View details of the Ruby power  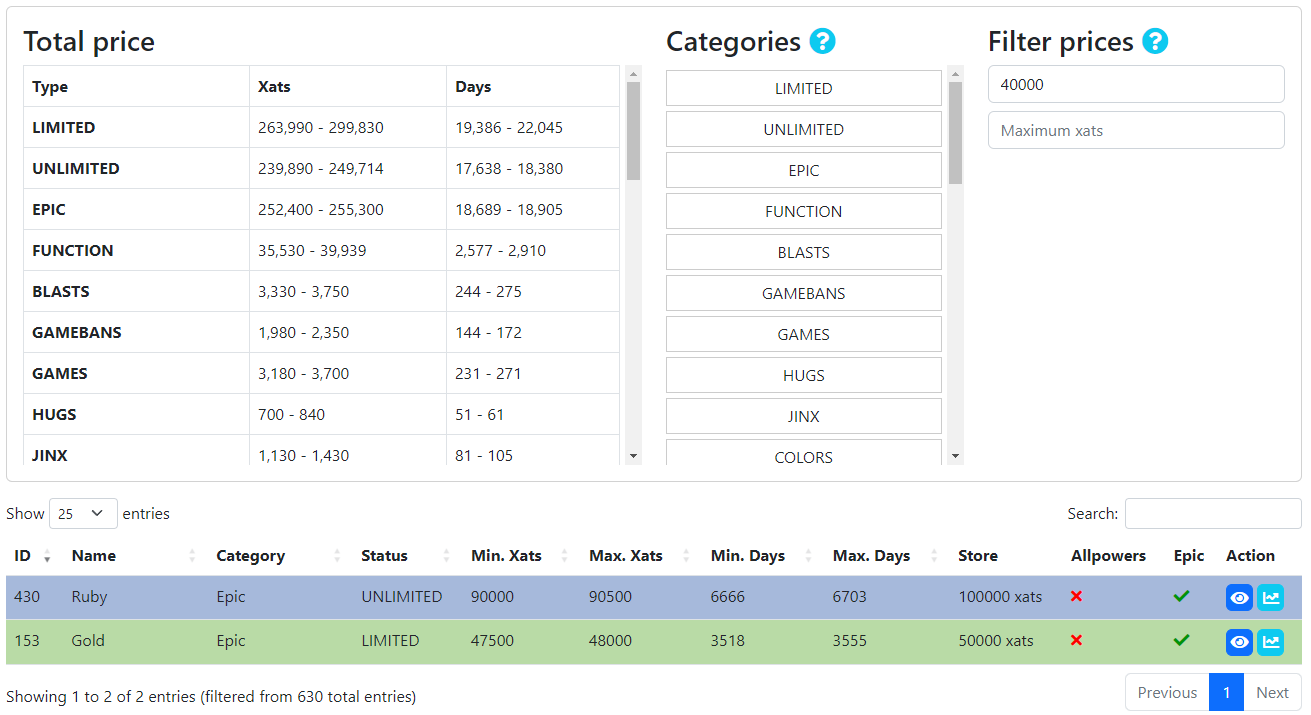pos(1239,597)
